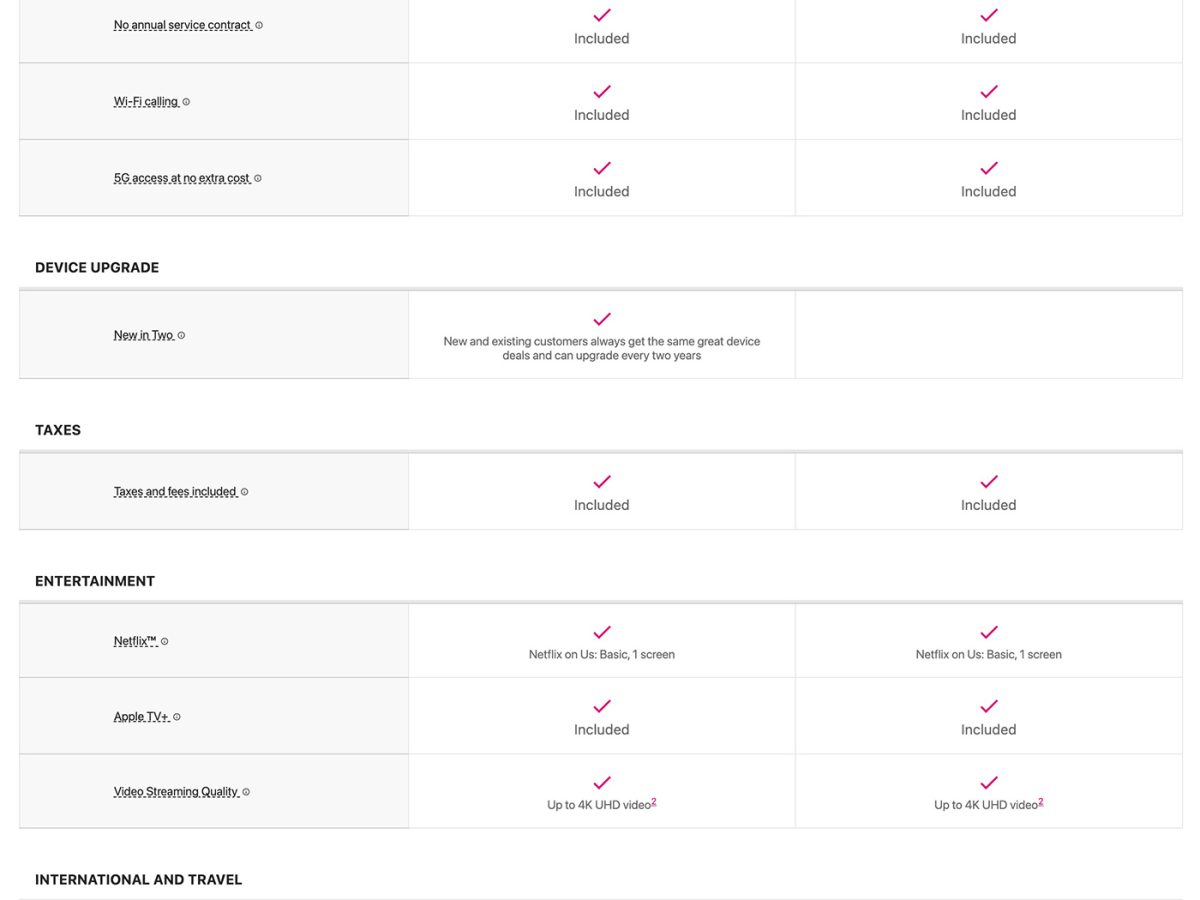Image resolution: width=1200 pixels, height=900 pixels.
Task: Click info icon beside Taxes and fees included
Action: point(244,492)
